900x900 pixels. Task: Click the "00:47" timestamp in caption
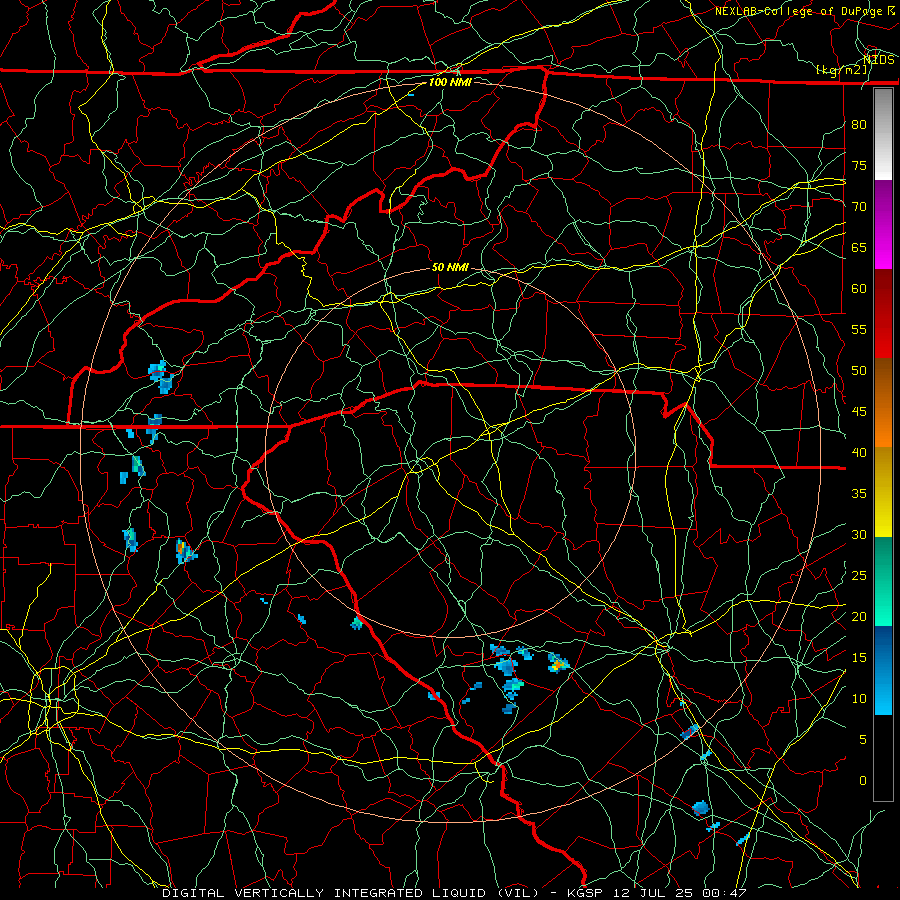tap(723, 893)
